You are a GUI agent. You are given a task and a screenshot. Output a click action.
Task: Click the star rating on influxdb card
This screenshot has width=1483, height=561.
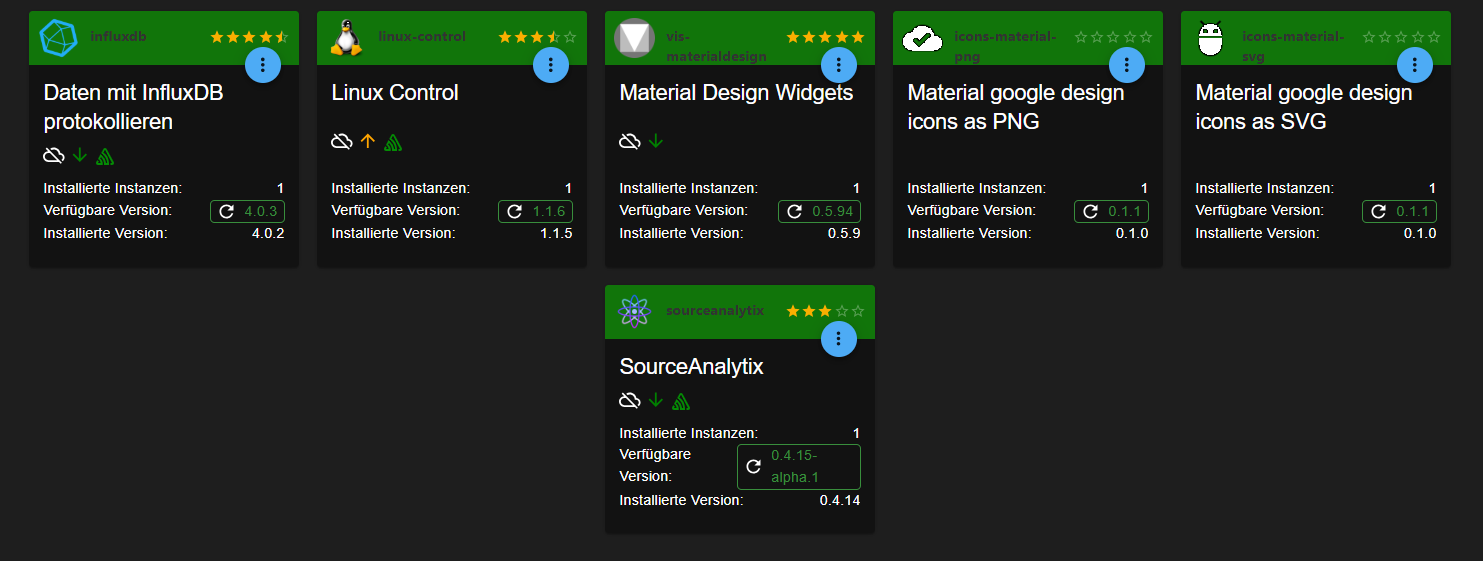[249, 37]
